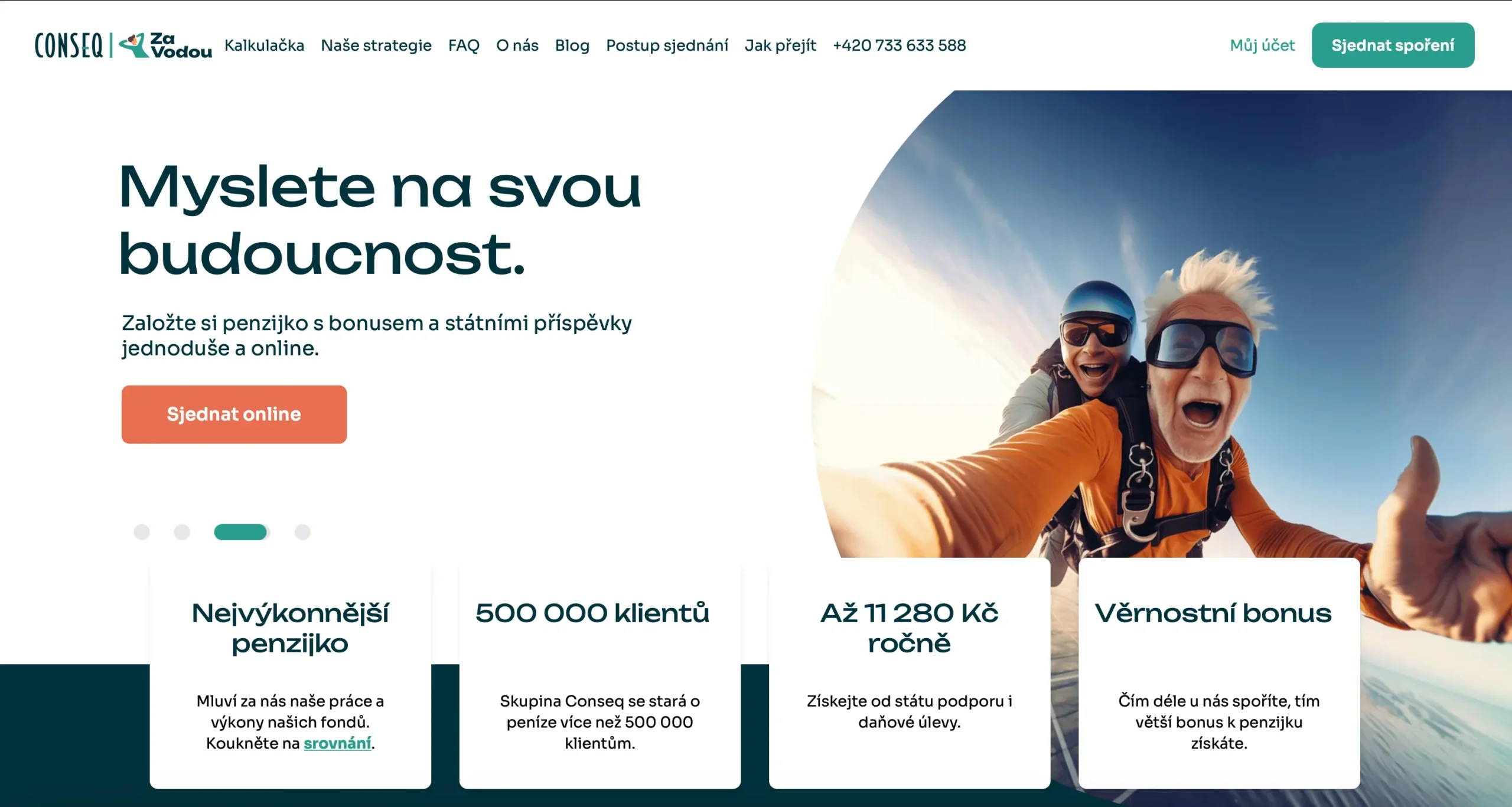
Task: Click the Conseq logo
Action: (69, 45)
